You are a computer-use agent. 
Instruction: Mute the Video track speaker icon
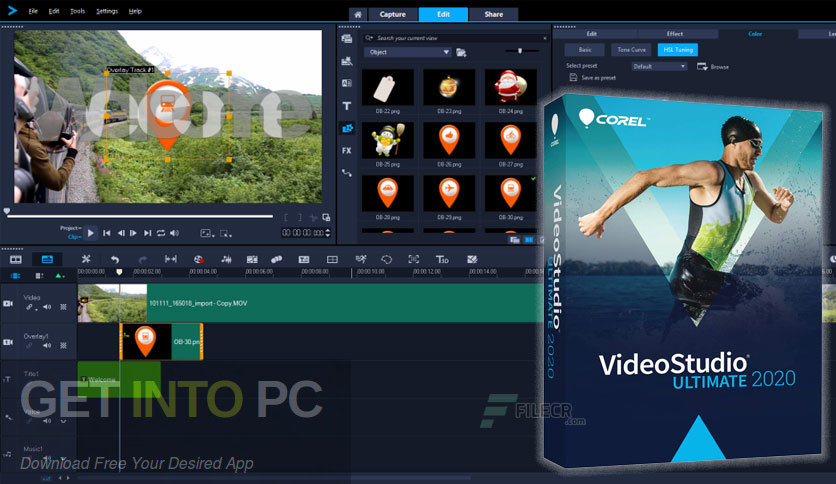pyautogui.click(x=47, y=307)
